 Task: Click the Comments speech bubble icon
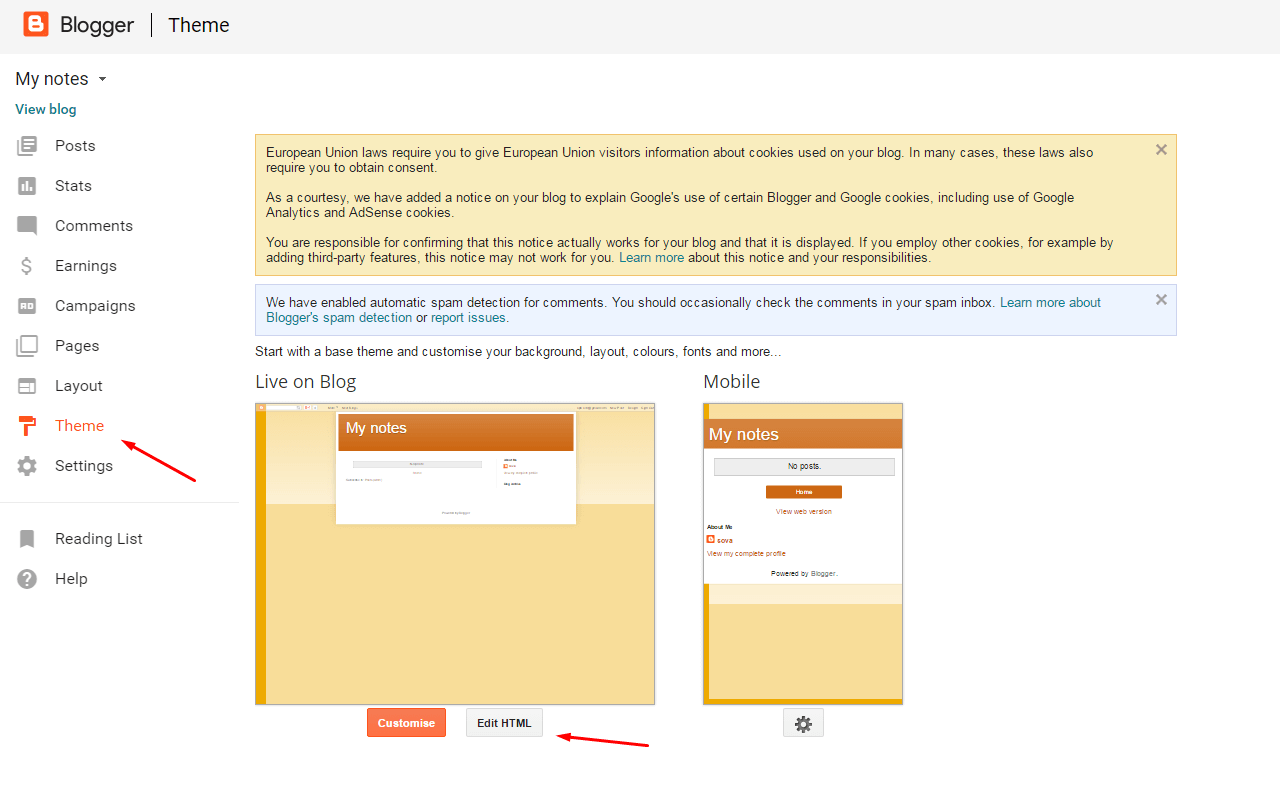[x=27, y=226]
